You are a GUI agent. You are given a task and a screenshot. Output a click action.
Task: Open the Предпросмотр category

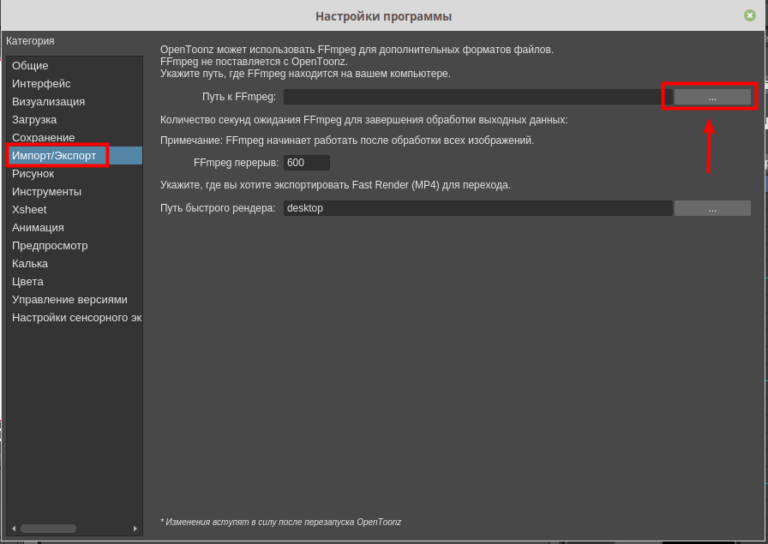point(74,246)
